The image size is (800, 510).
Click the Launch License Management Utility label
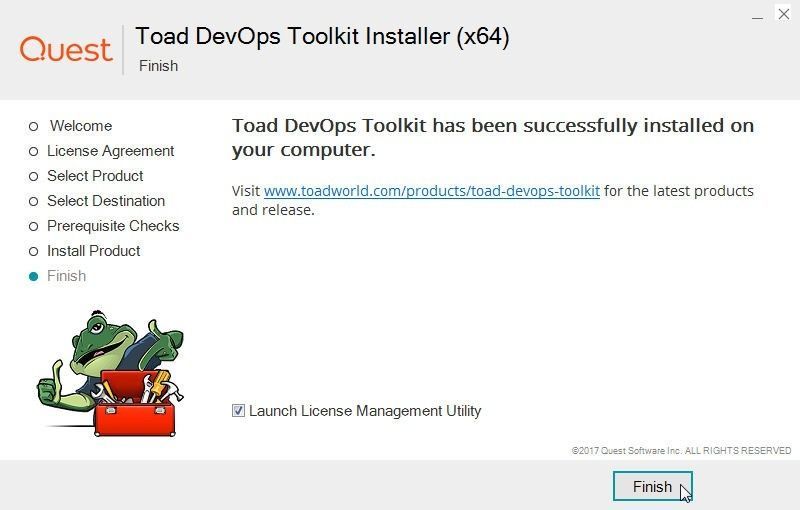[x=365, y=411]
